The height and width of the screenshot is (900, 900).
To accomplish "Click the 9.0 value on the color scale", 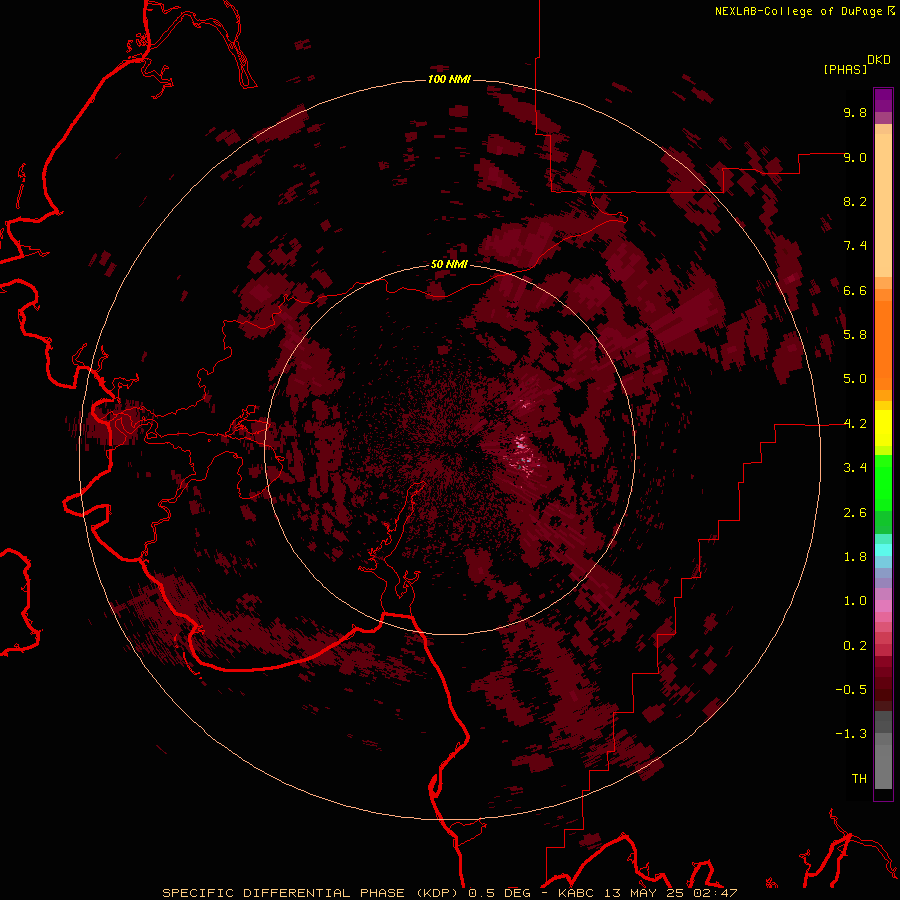I will click(x=855, y=157).
